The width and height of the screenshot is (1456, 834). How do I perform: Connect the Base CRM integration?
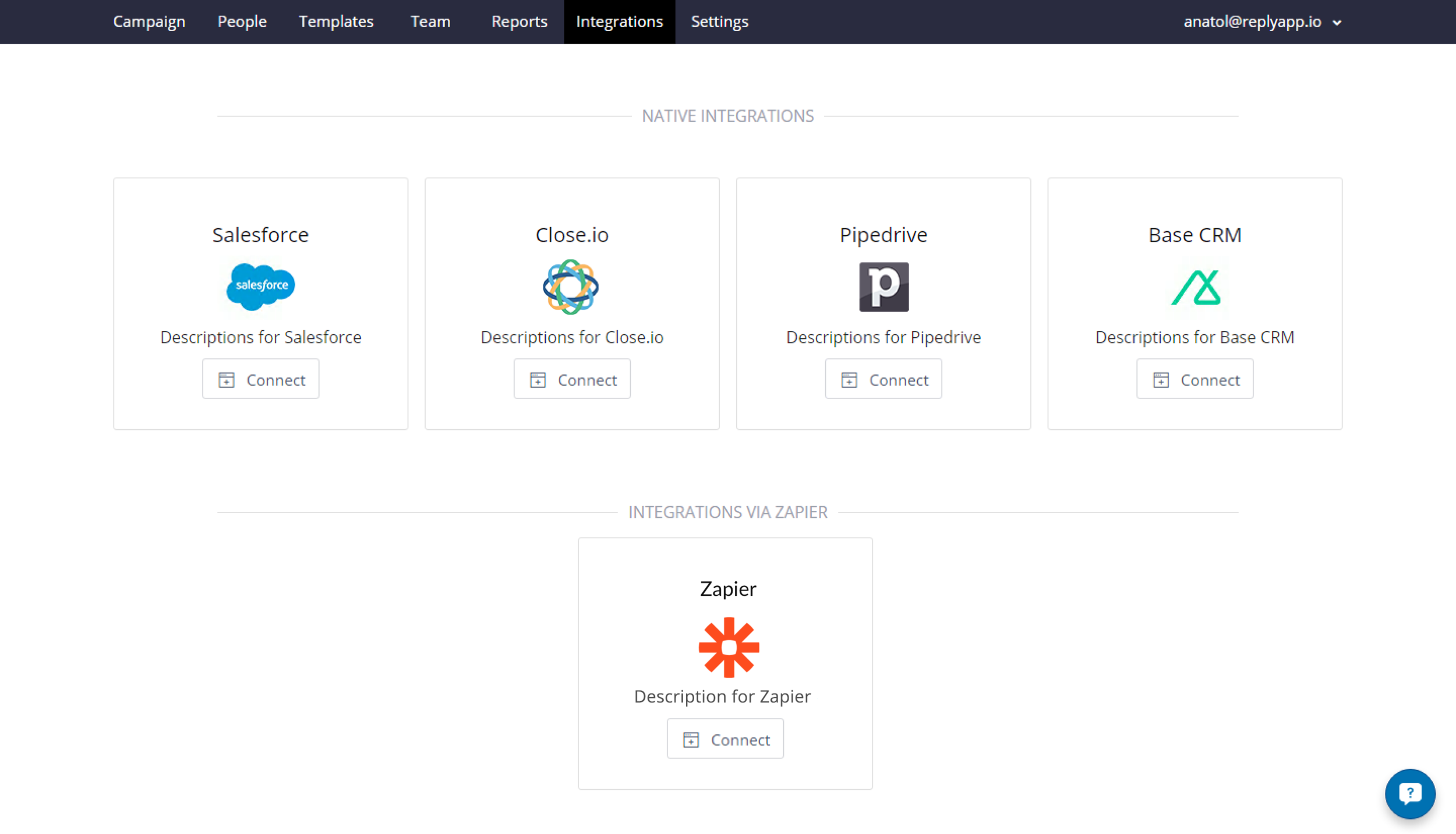tap(1195, 379)
